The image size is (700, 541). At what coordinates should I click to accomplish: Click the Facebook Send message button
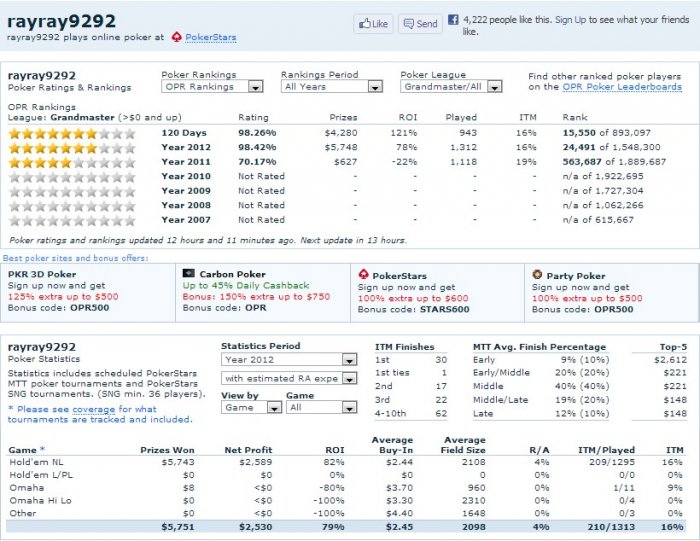coord(420,24)
